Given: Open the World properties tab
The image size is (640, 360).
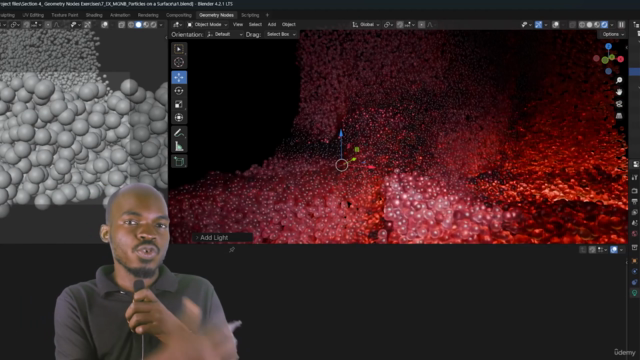Looking at the screenshot, I should click(635, 234).
